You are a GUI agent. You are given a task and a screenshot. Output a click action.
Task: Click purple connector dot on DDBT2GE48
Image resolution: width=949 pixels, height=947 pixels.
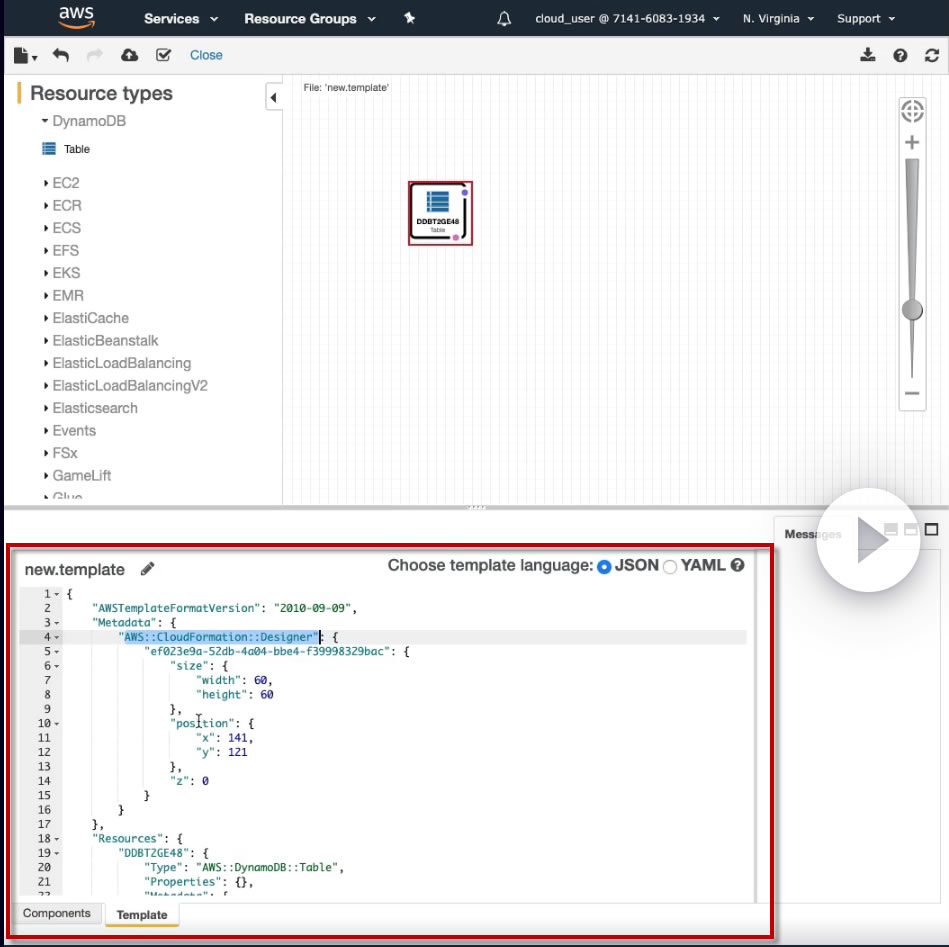pos(465,192)
